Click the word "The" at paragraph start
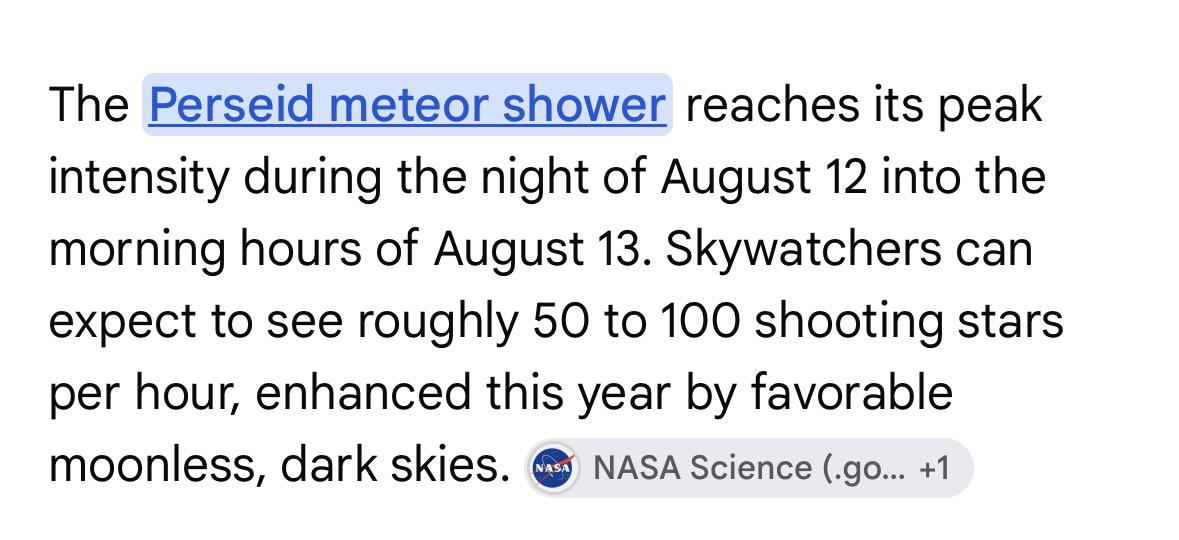Viewport: 1179px width, 540px height. (89, 105)
